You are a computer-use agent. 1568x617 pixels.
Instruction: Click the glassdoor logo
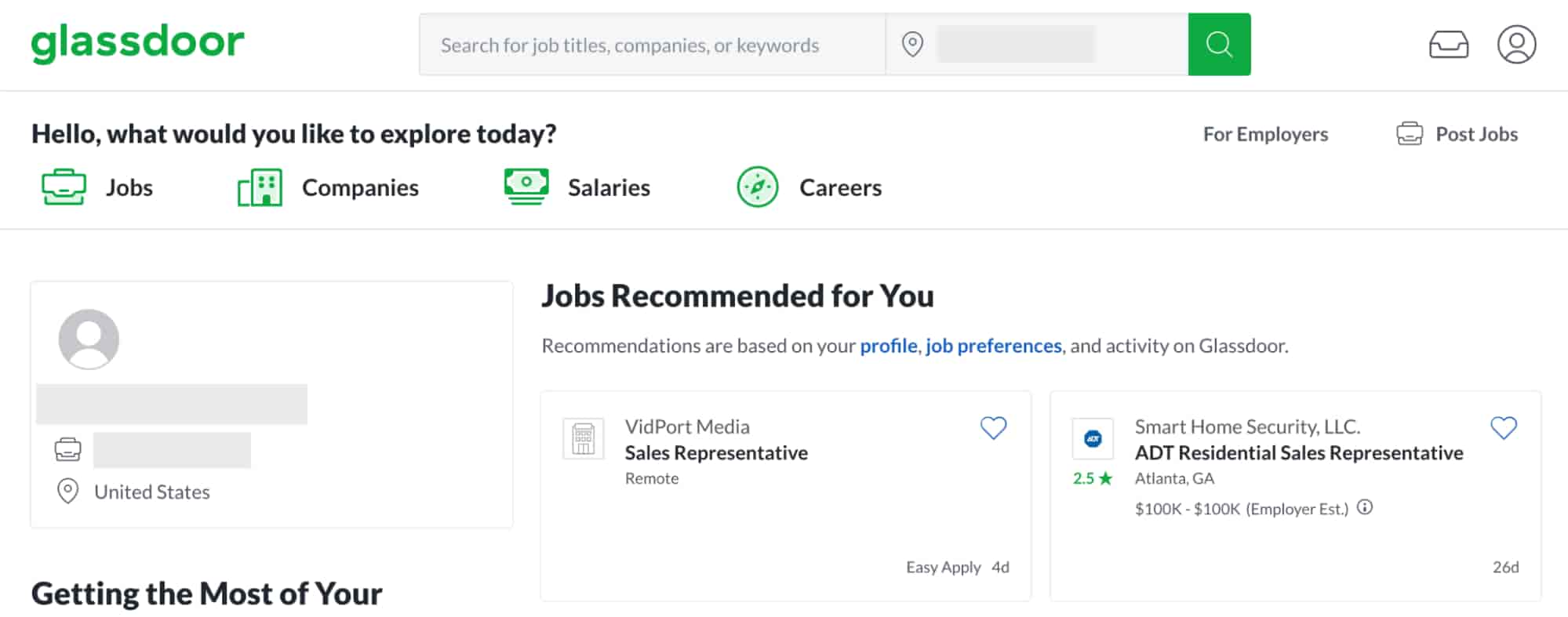pos(138,42)
